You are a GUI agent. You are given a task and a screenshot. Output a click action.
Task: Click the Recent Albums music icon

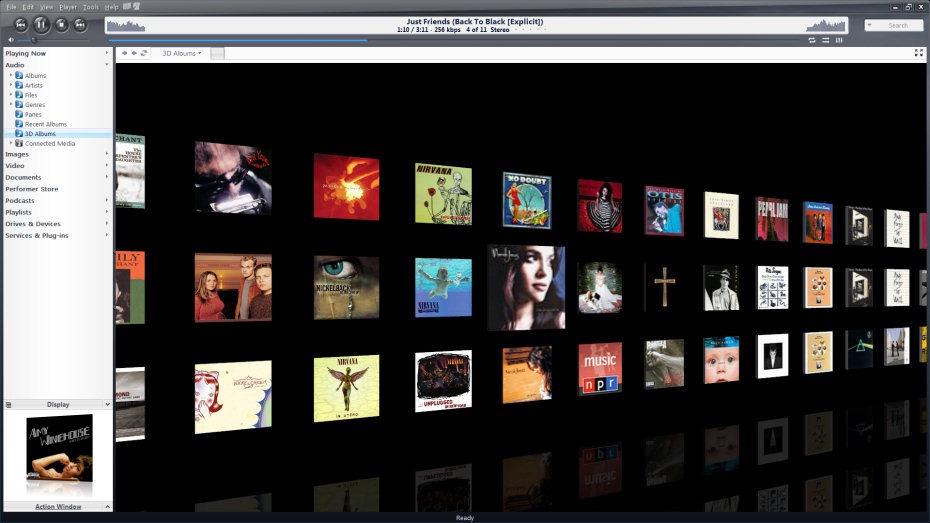click(x=19, y=124)
